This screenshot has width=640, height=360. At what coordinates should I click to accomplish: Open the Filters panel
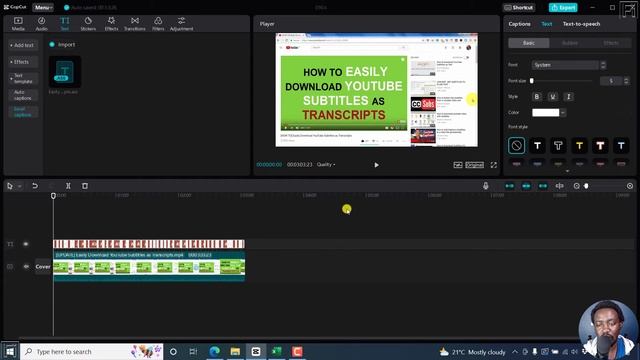pyautogui.click(x=158, y=24)
